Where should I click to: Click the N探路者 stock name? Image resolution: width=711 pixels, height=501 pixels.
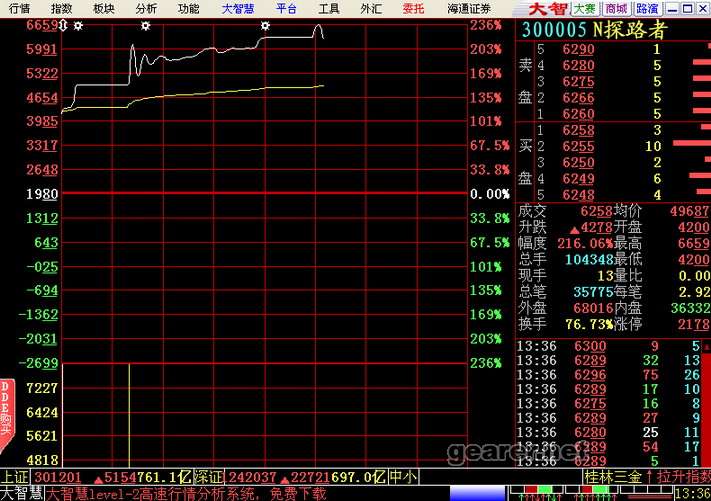point(630,30)
